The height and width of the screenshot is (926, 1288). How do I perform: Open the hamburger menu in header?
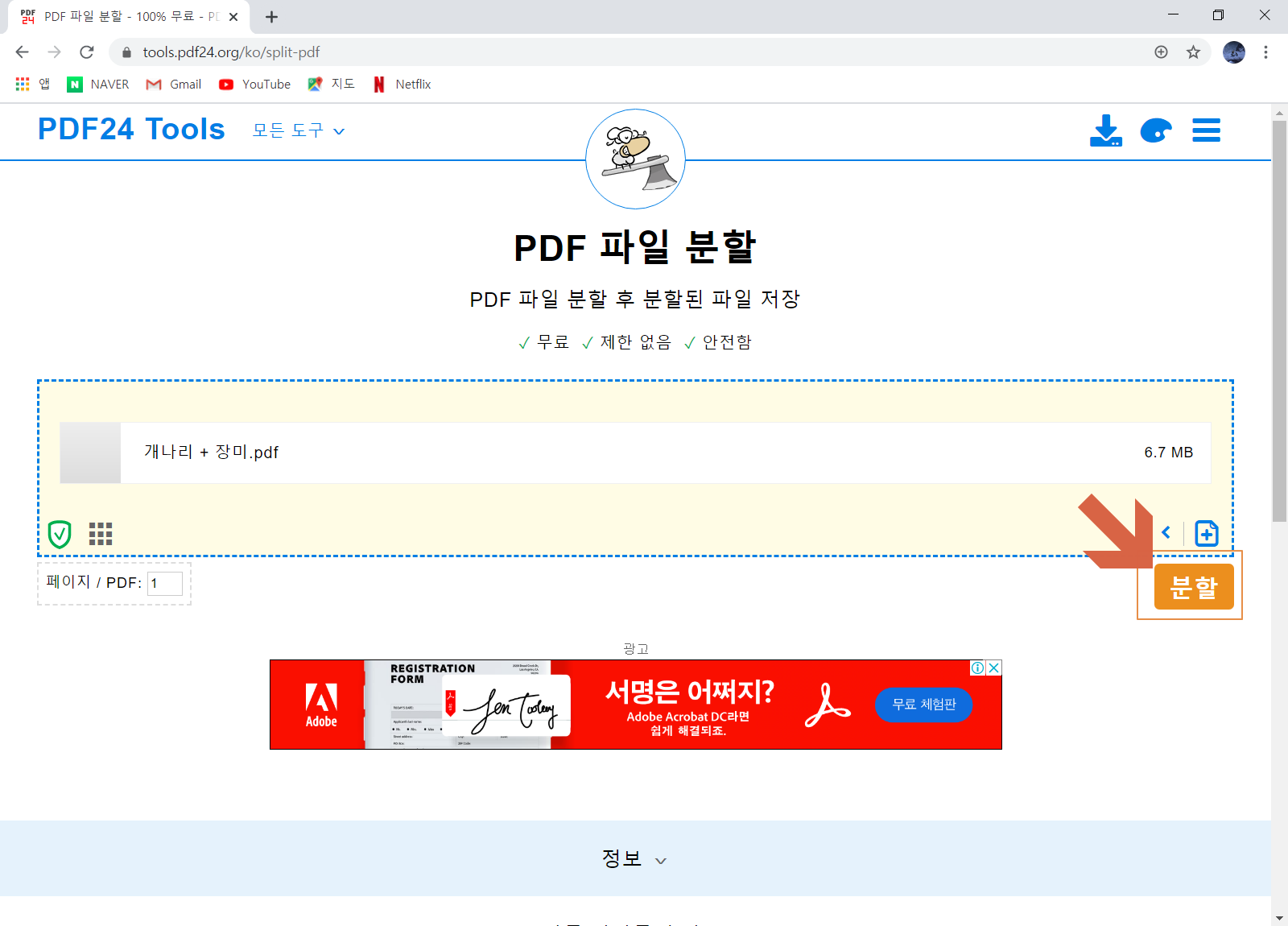[1206, 130]
